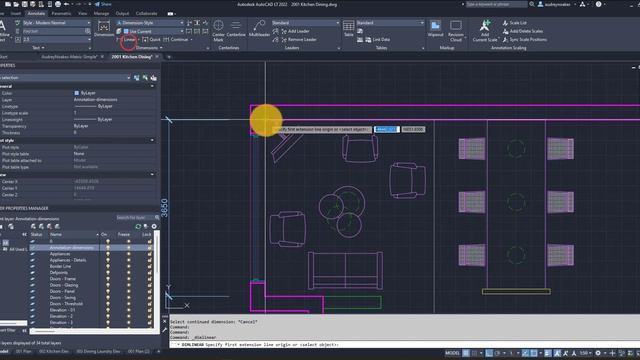Screen dimensions: 640x360
Task: Select the Wipeout tool
Action: point(435,29)
